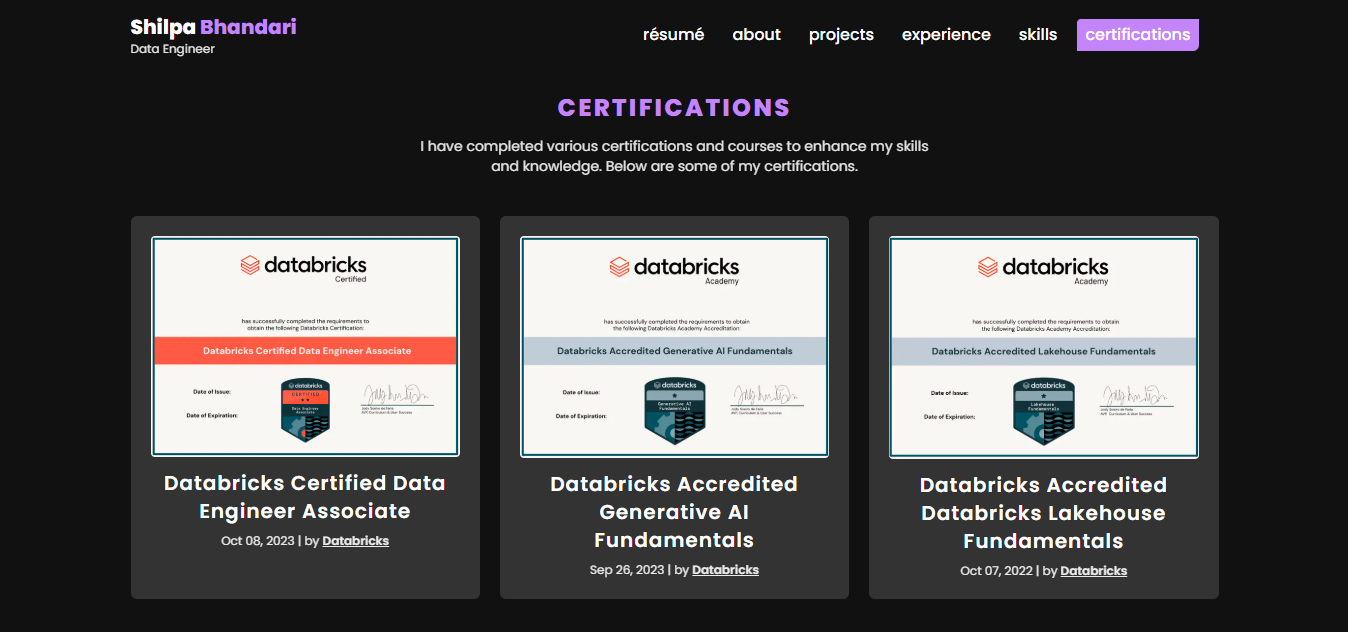This screenshot has width=1348, height=632.
Task: Click the 'Databricks Certified Data Engineer Associate' card title
Action: click(305, 497)
